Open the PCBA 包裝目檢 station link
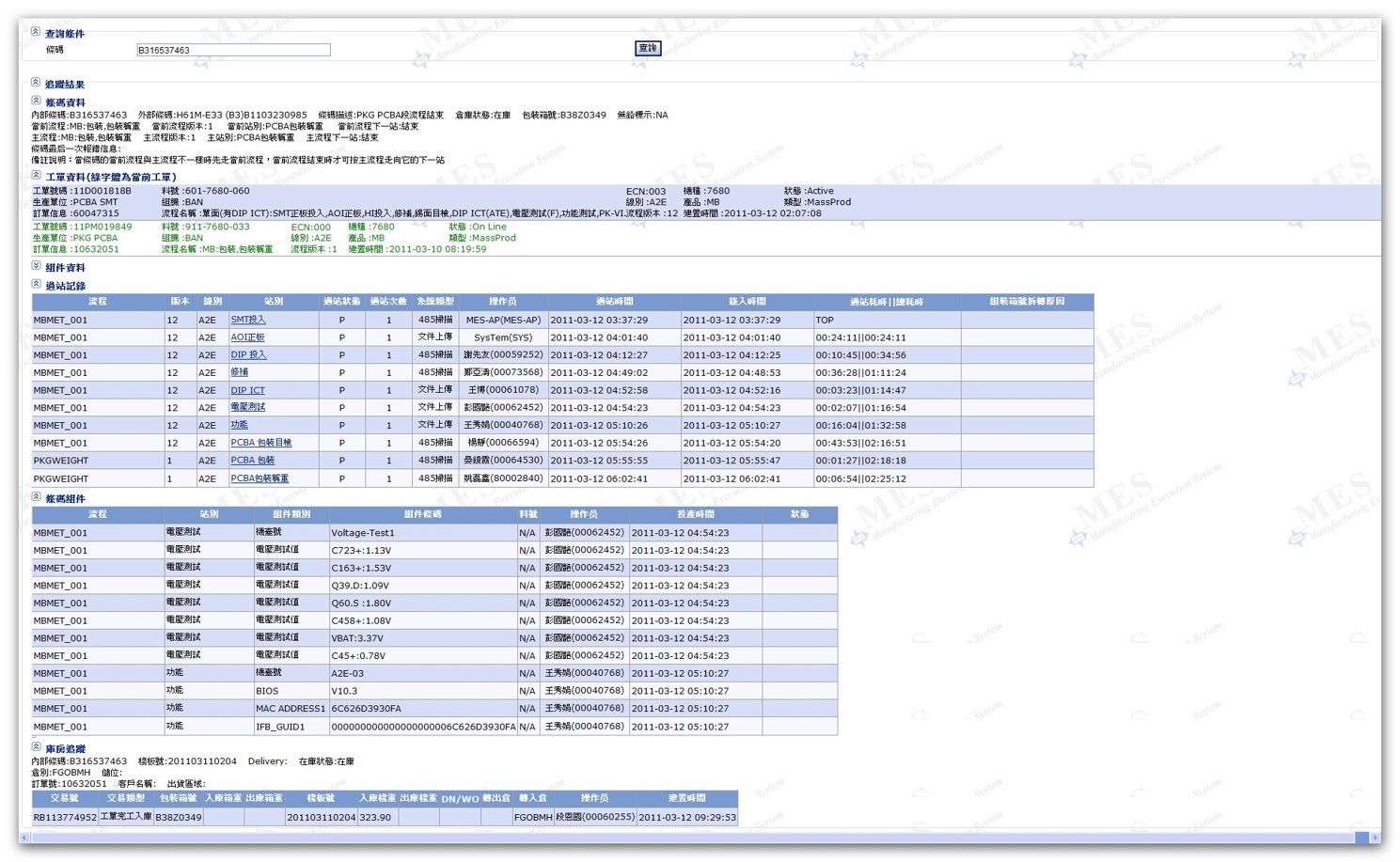Screen dimensions: 1400x862 (260, 443)
